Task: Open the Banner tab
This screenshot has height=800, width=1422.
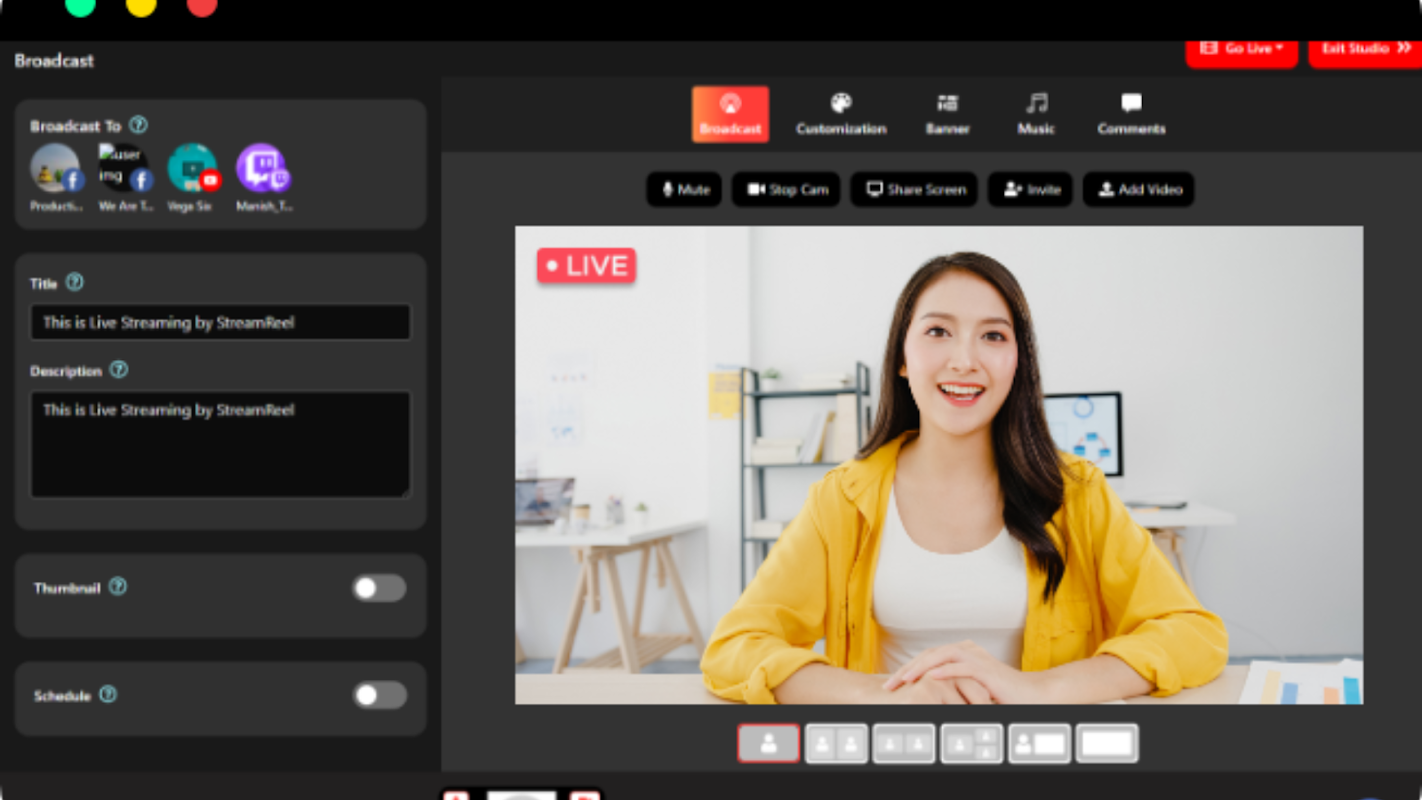Action: pyautogui.click(x=947, y=114)
